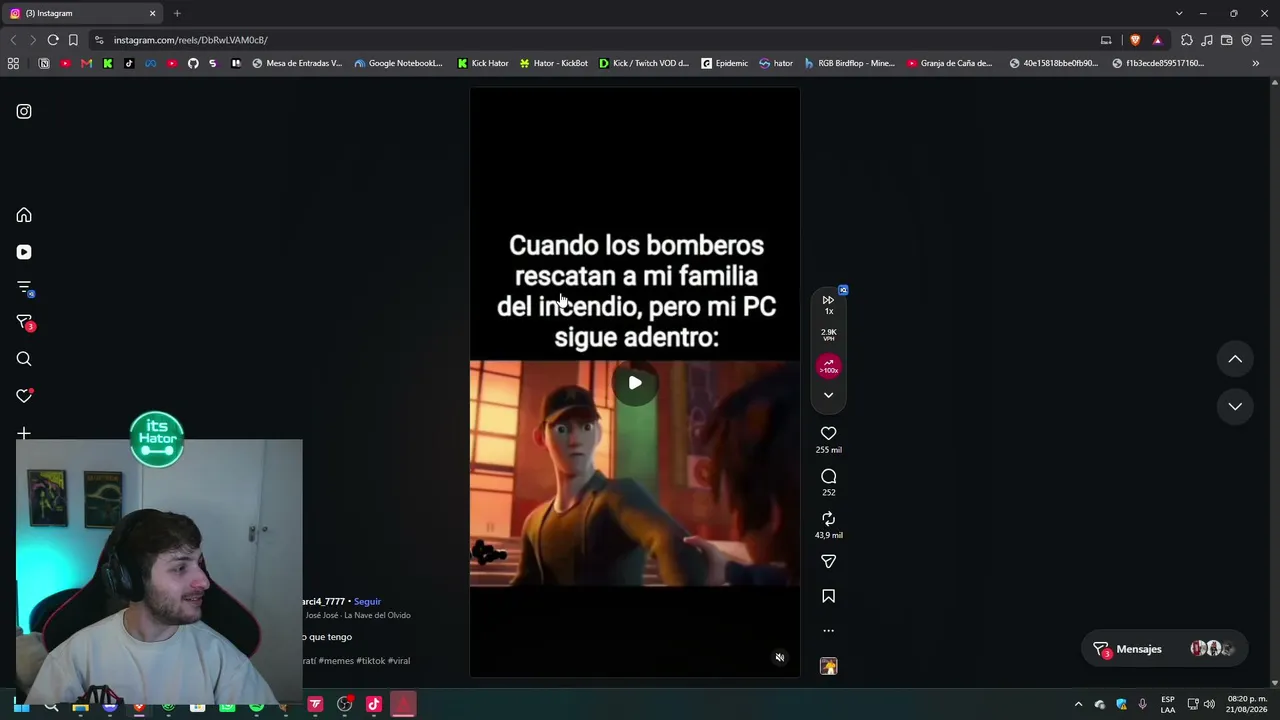Repost the reel with the repost icon
This screenshot has height=720, width=1280.
pyautogui.click(x=828, y=518)
